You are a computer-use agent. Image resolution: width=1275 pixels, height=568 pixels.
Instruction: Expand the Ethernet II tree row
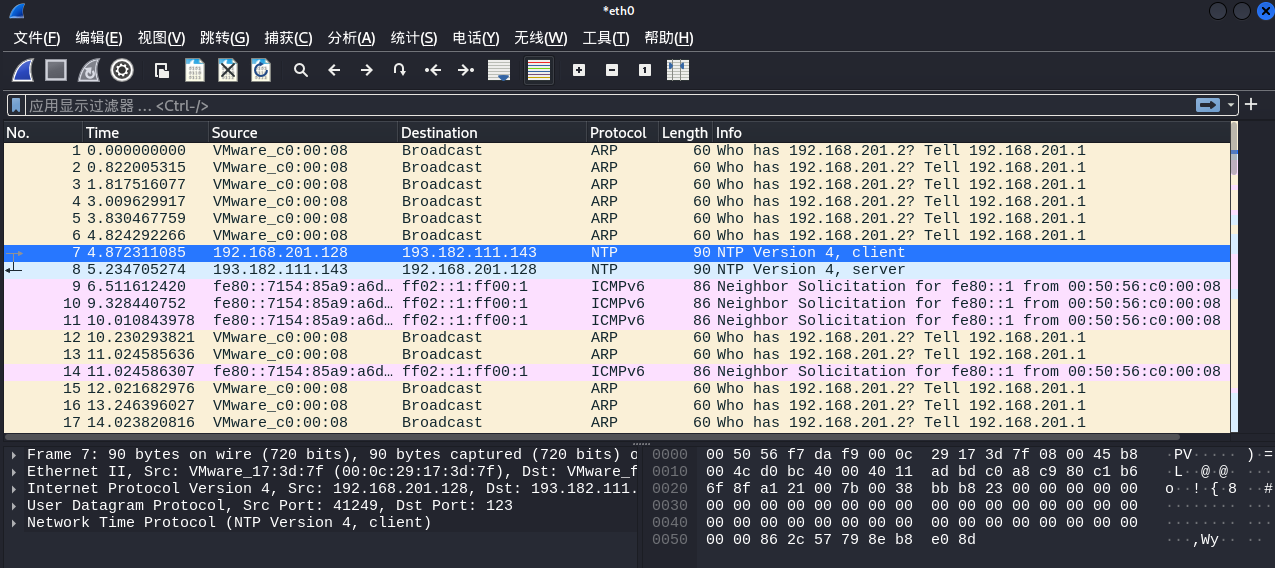[14, 472]
